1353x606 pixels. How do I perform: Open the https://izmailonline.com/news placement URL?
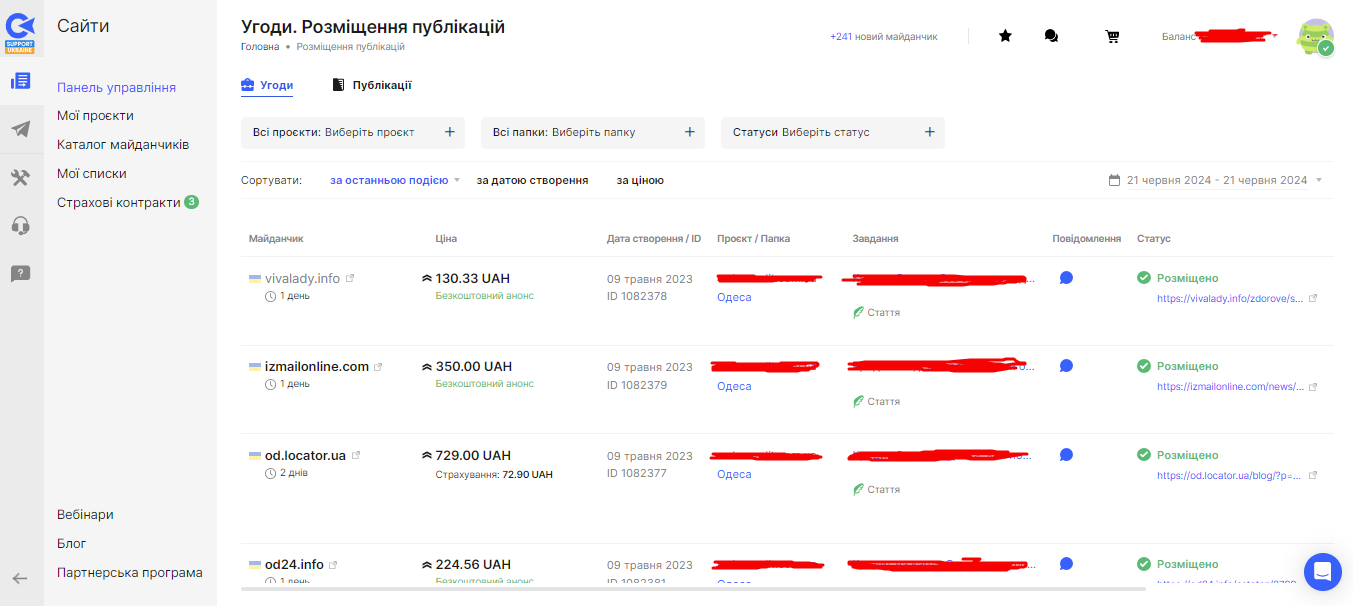[x=1230, y=387]
